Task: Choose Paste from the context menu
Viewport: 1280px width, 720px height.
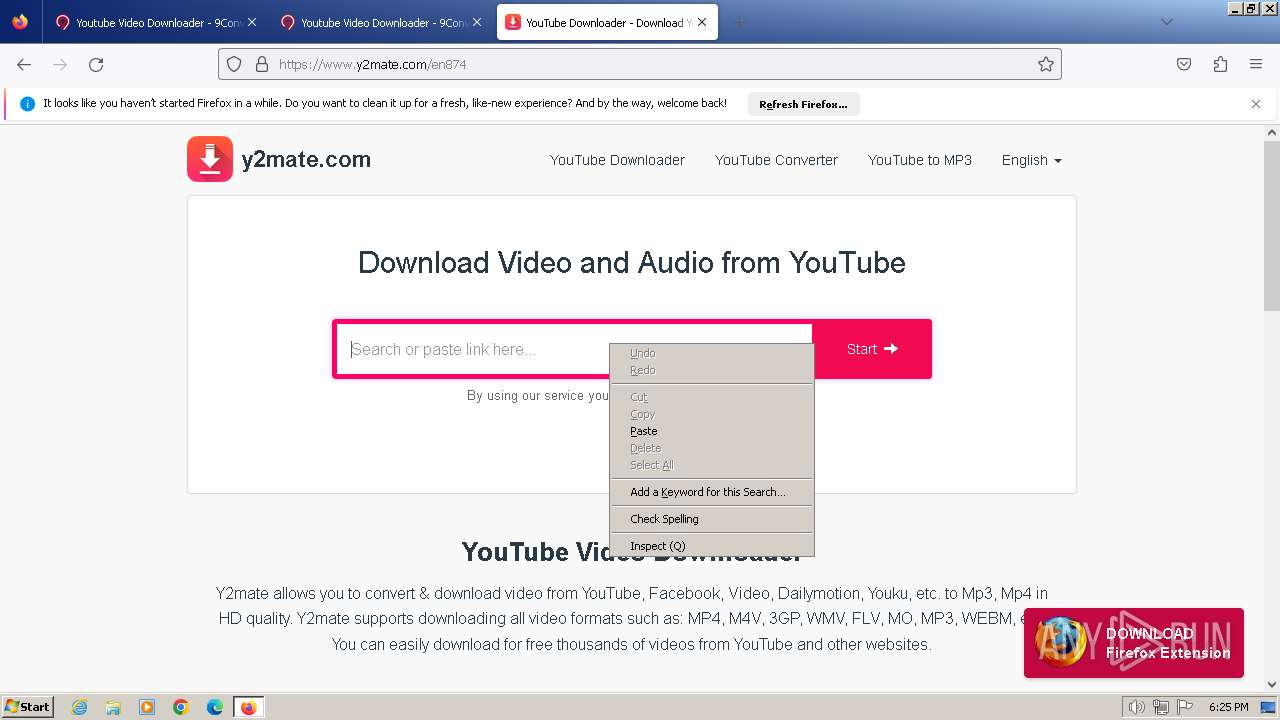Action: click(712, 431)
